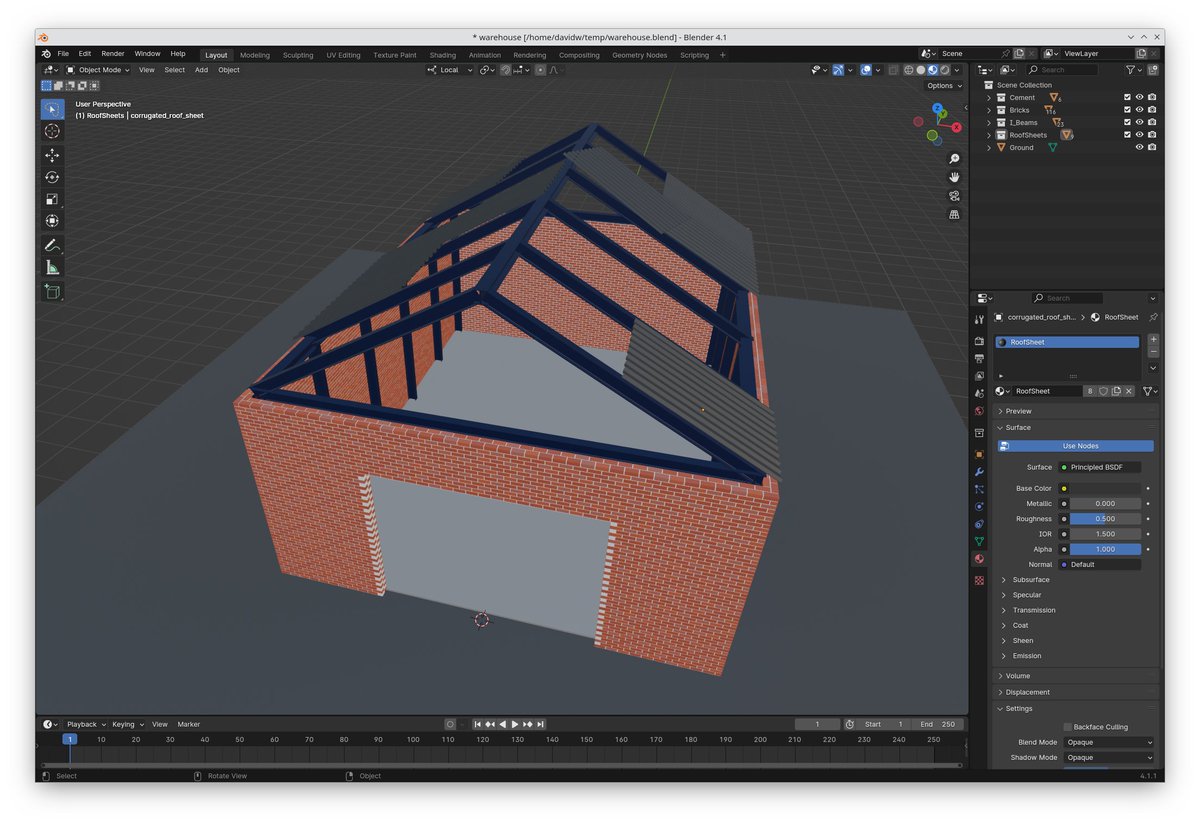The image size is (1200, 824).
Task: Open the World properties tab
Action: pos(979,410)
